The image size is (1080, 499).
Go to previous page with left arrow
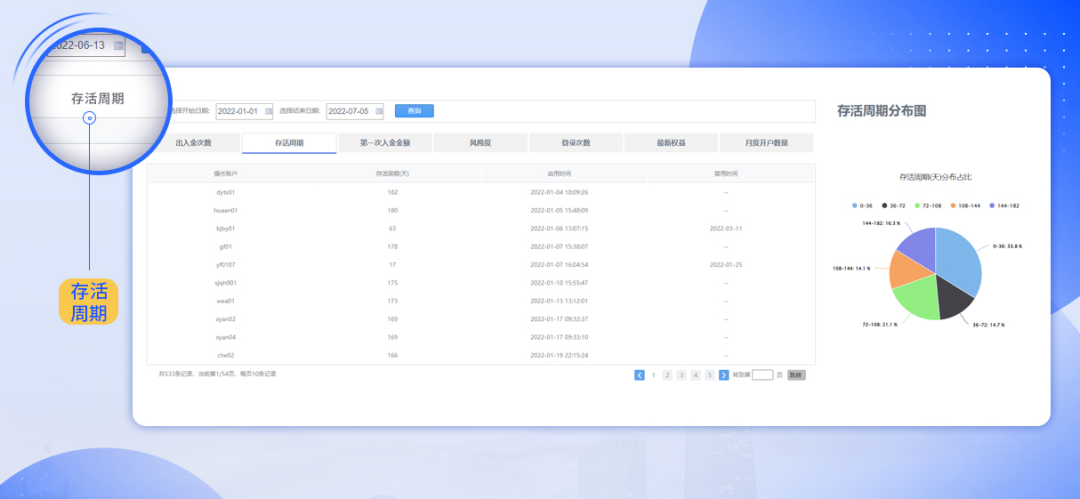[x=639, y=375]
